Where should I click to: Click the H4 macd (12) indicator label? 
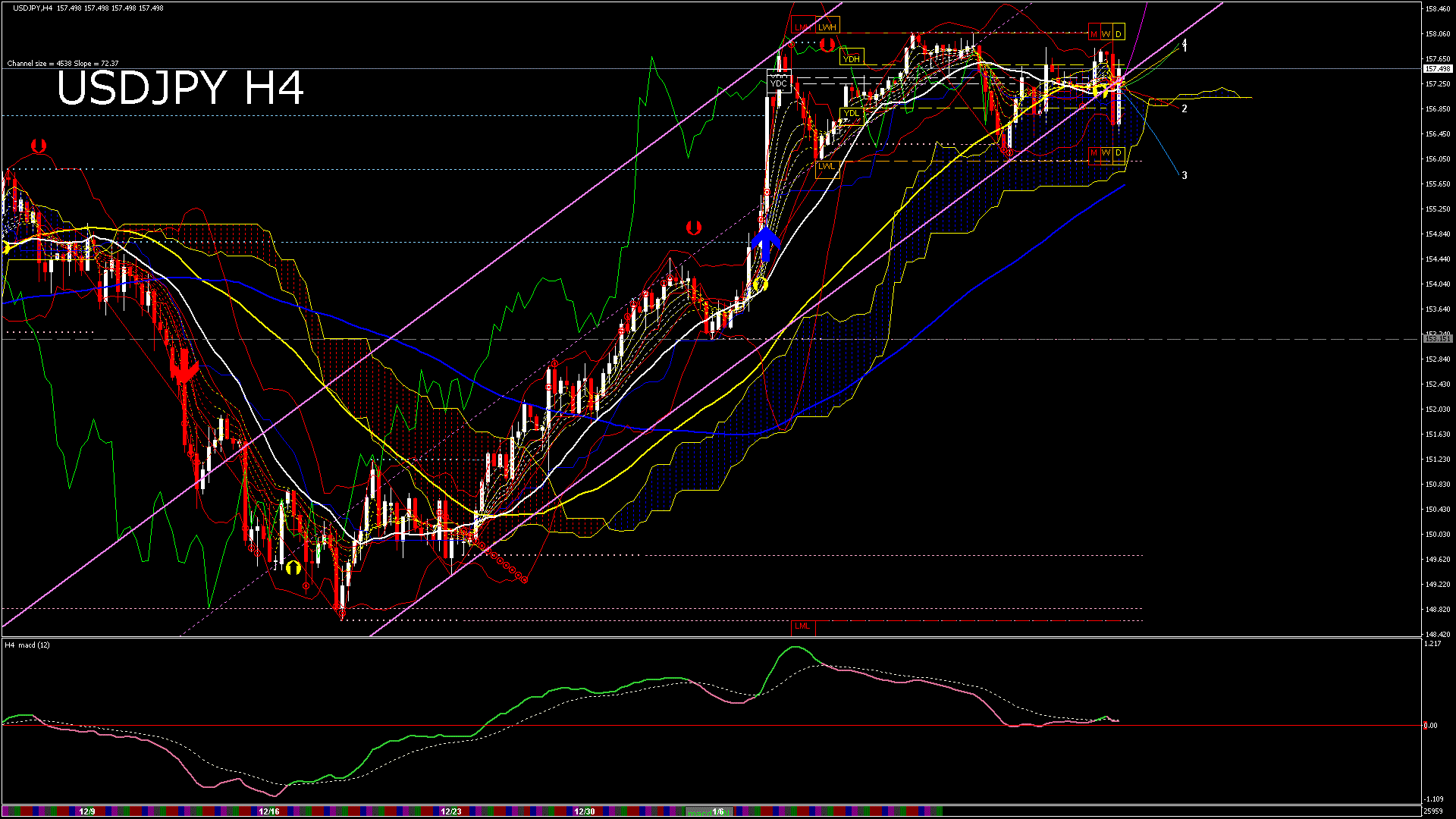pos(27,645)
